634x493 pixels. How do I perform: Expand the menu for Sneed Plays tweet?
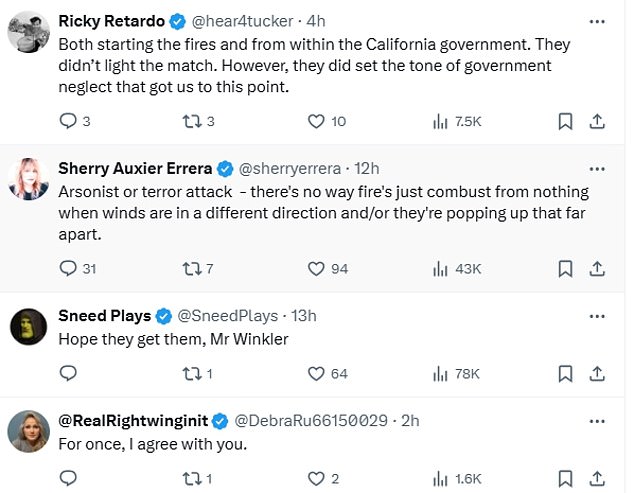(x=597, y=316)
